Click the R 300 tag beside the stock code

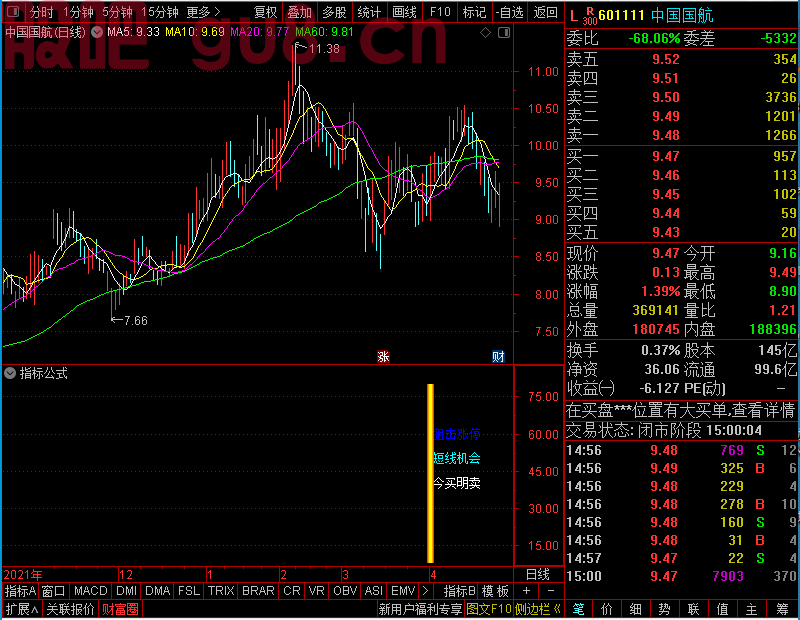[589, 16]
